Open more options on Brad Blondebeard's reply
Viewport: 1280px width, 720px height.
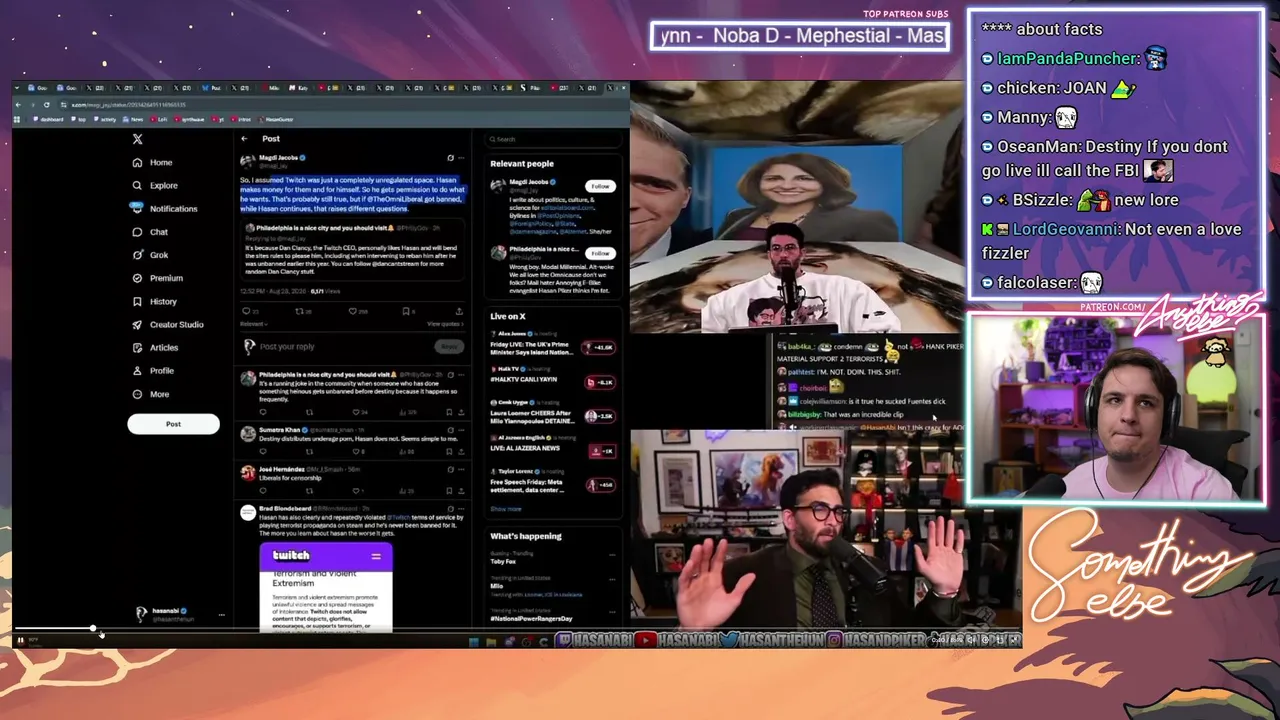(461, 508)
